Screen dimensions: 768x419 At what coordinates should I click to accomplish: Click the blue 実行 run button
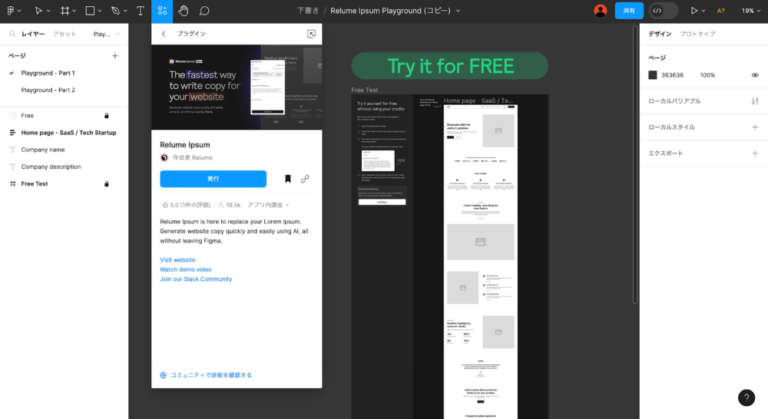coord(213,179)
